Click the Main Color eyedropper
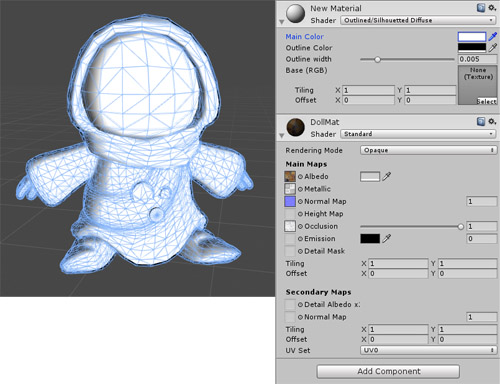The height and width of the screenshot is (384, 500). pyautogui.click(x=493, y=36)
